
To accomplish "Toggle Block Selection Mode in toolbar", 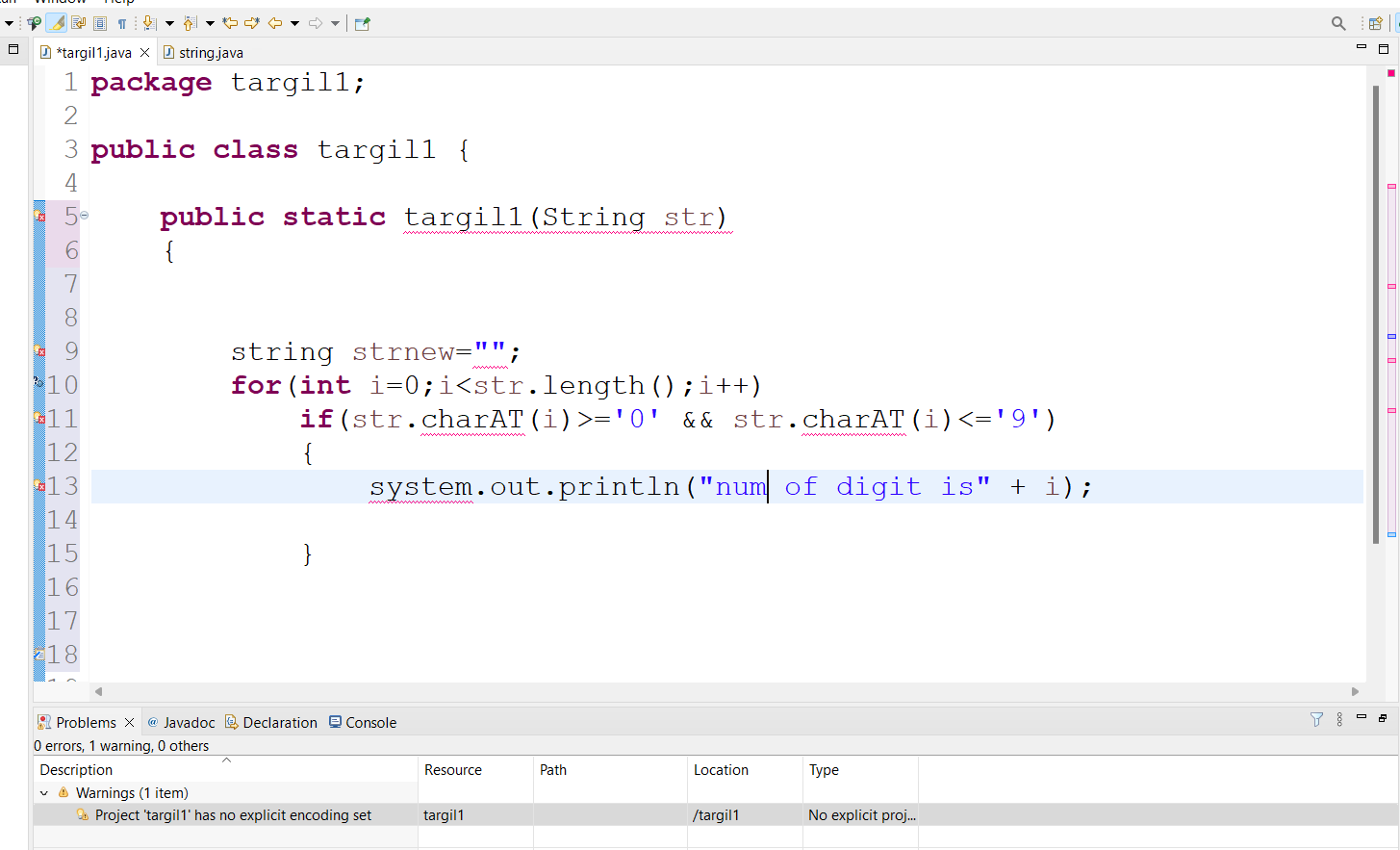I will click(x=100, y=23).
